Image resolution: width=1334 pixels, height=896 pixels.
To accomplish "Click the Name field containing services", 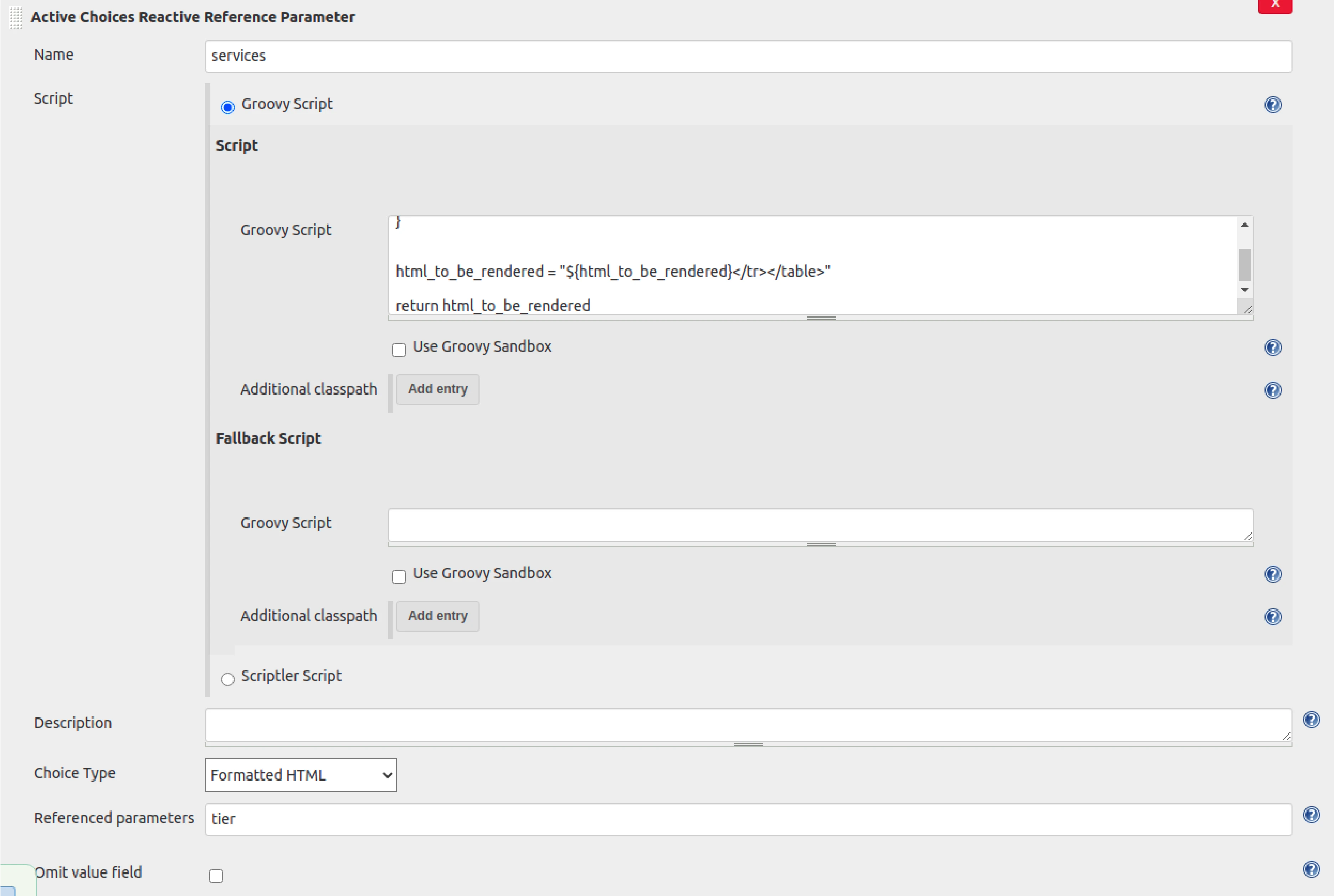I will coord(748,56).
